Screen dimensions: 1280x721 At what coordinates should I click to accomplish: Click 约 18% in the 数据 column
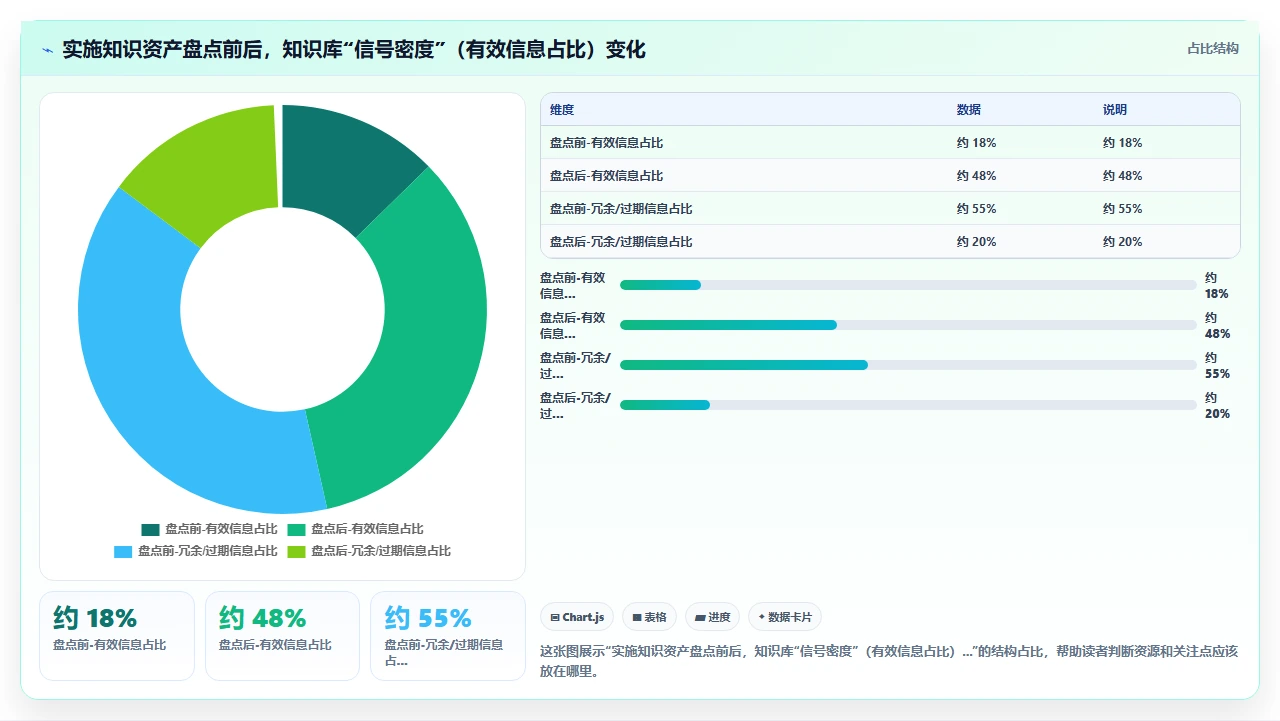(x=977, y=143)
